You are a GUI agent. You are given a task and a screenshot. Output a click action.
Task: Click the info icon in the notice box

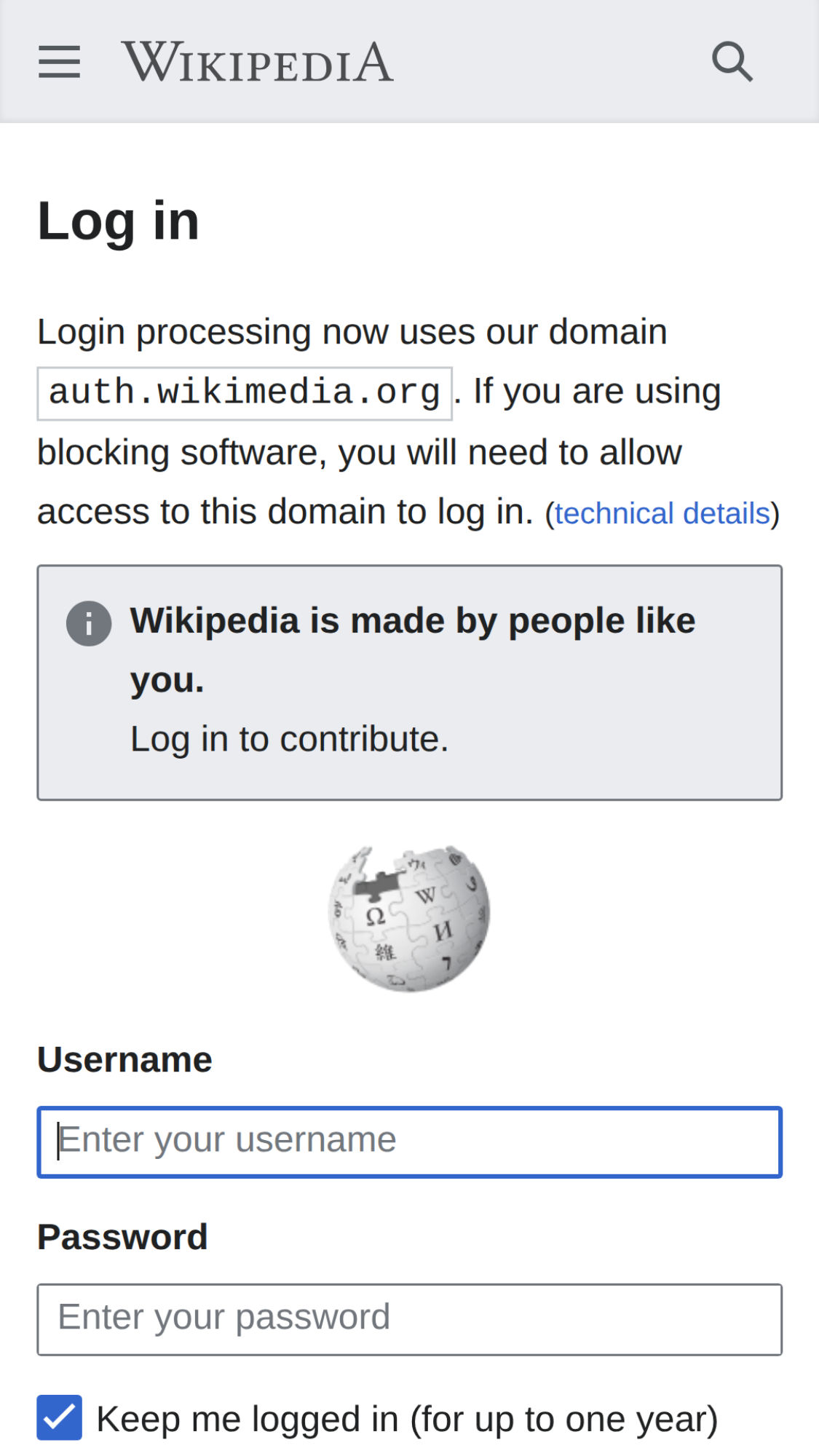(x=89, y=624)
